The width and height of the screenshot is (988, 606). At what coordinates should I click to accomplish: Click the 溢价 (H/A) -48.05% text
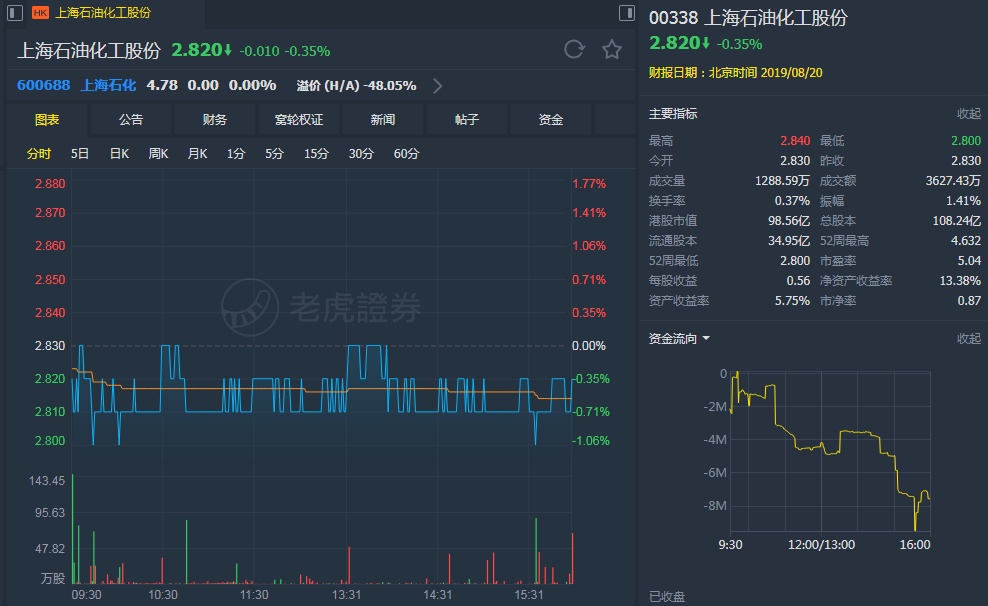(356, 86)
